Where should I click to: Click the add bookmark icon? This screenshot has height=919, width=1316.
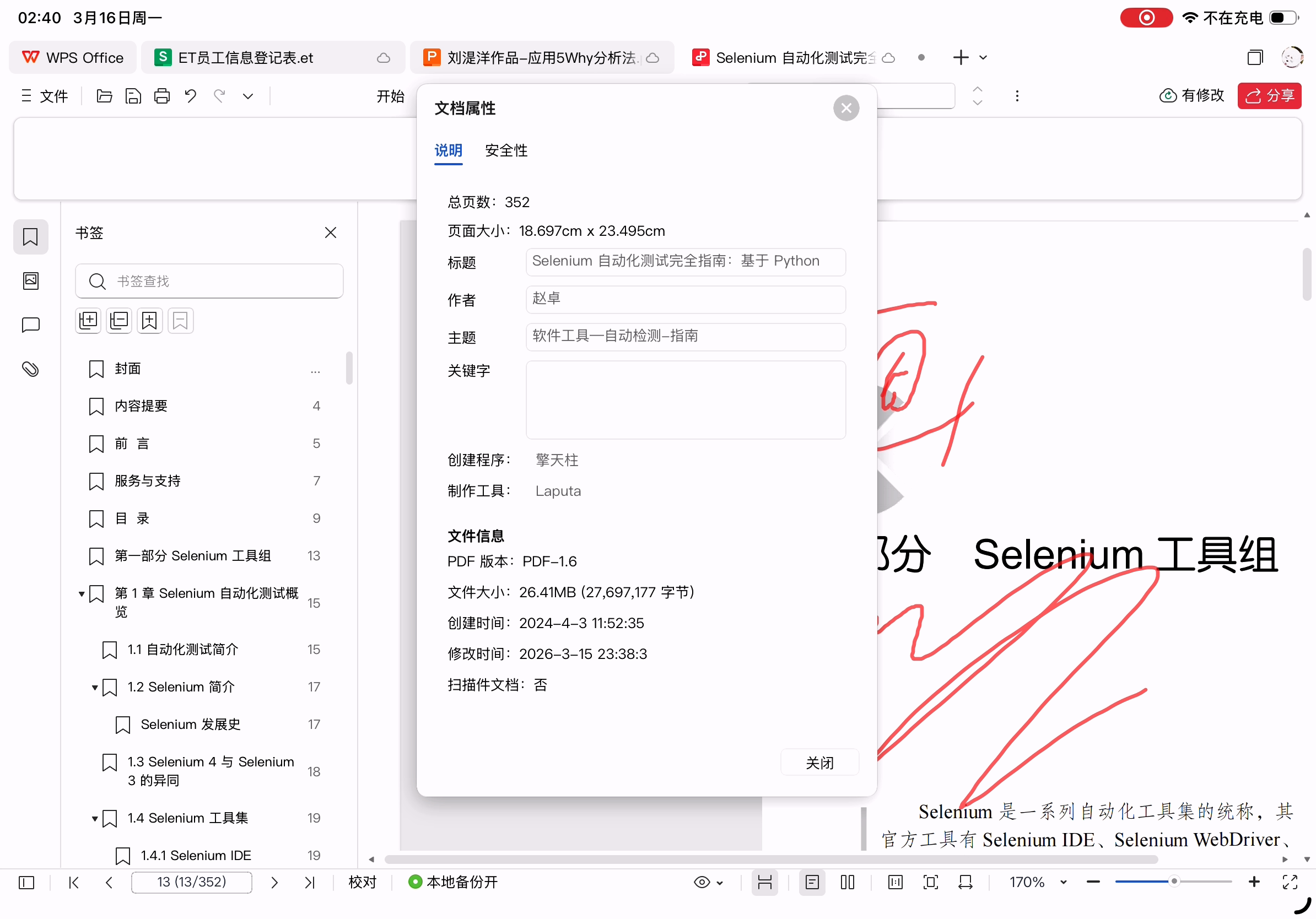click(149, 320)
